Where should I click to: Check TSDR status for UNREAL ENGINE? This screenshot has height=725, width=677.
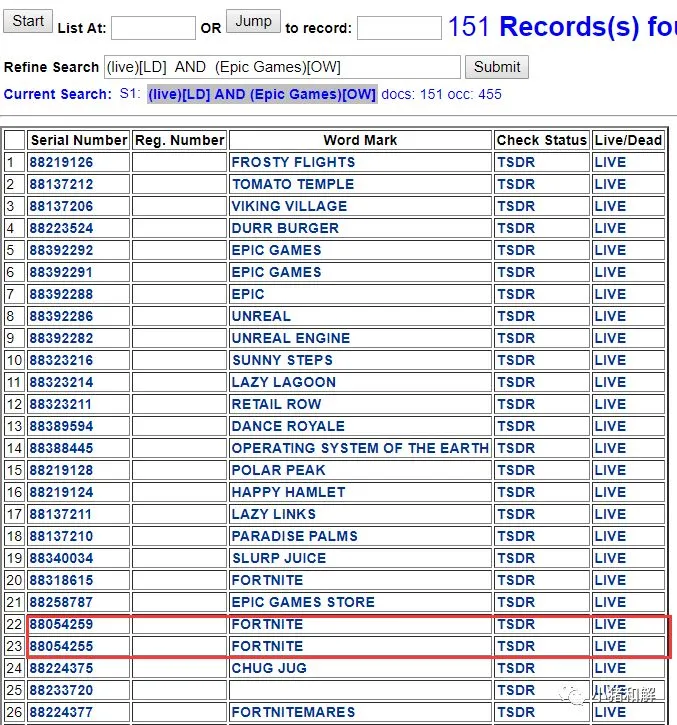point(516,338)
